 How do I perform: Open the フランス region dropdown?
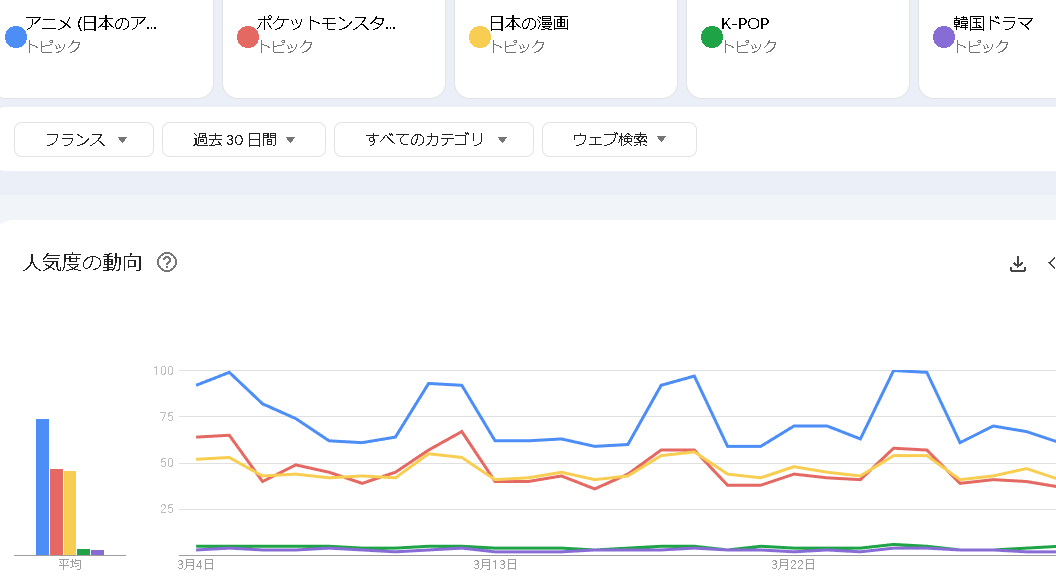pyautogui.click(x=84, y=140)
